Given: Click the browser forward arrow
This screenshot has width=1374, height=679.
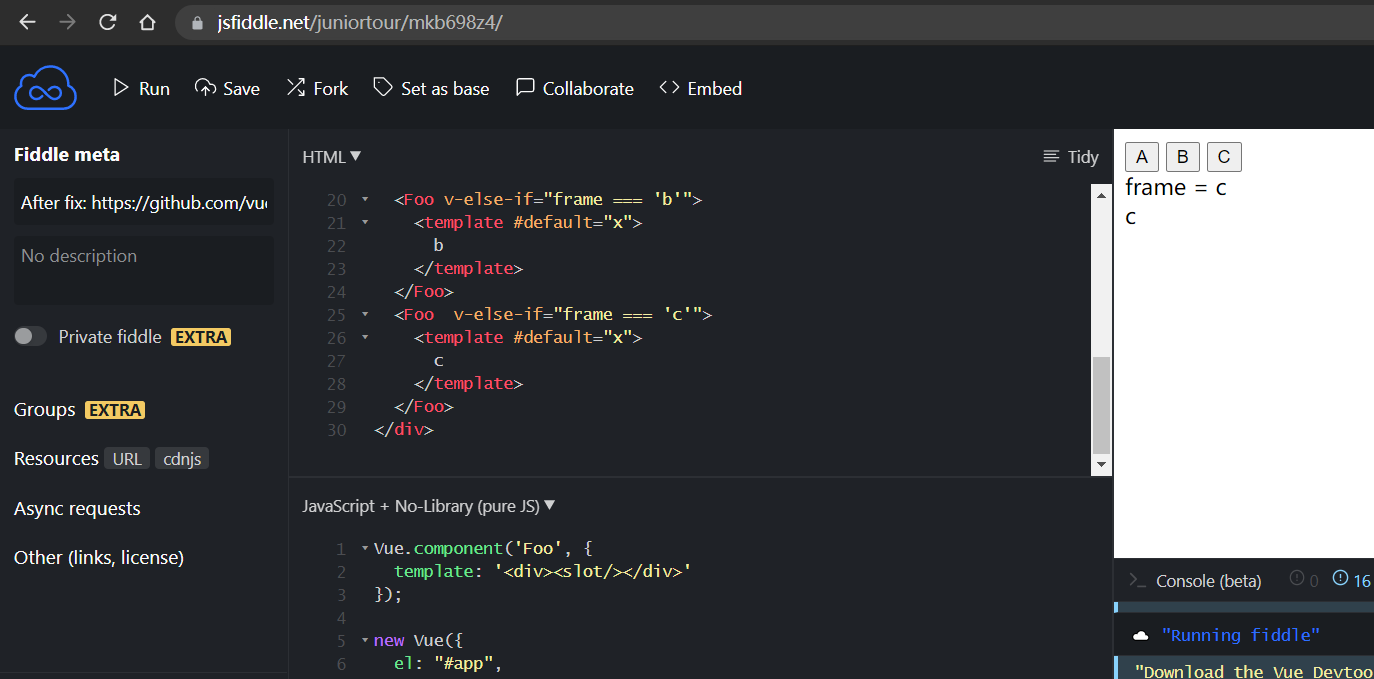Looking at the screenshot, I should [67, 22].
